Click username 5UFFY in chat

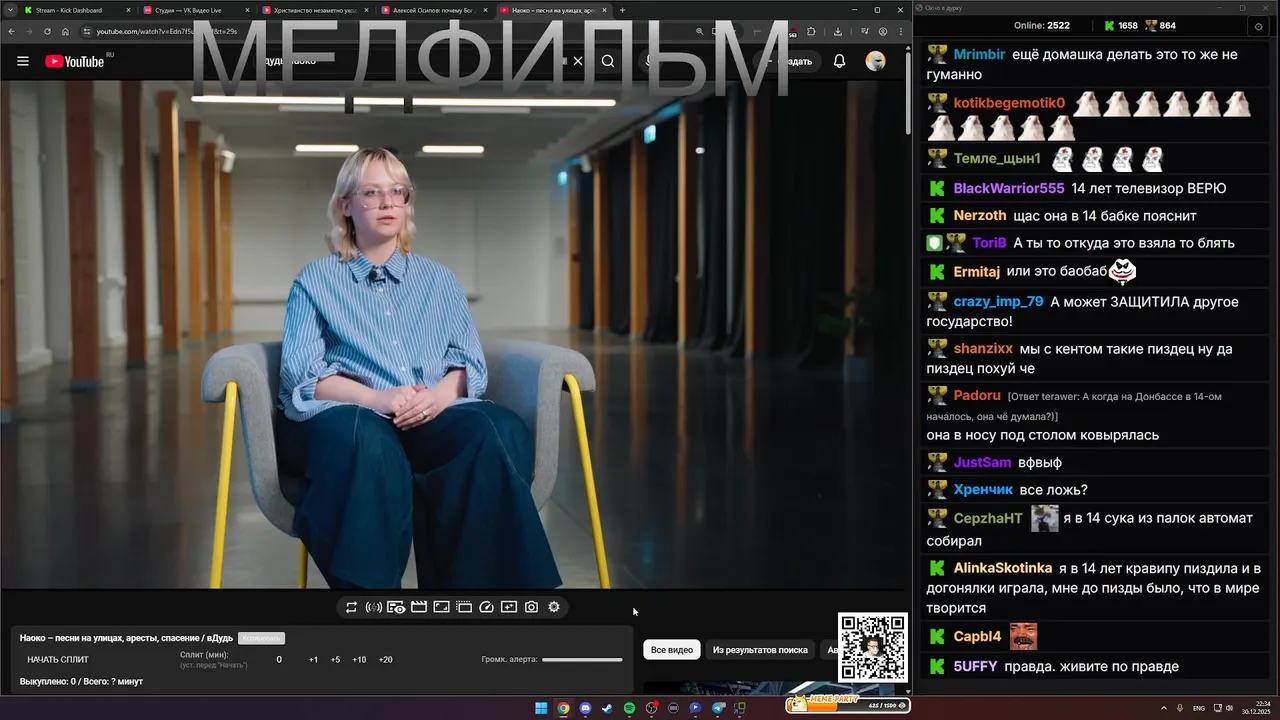[x=975, y=666]
